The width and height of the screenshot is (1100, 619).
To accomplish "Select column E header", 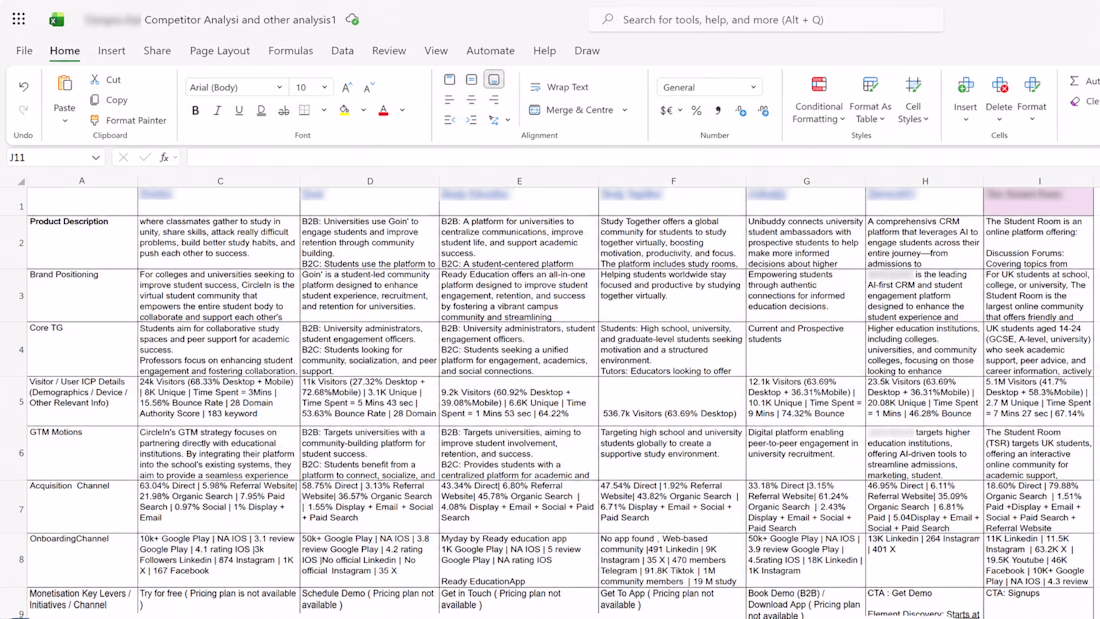I will coord(519,181).
